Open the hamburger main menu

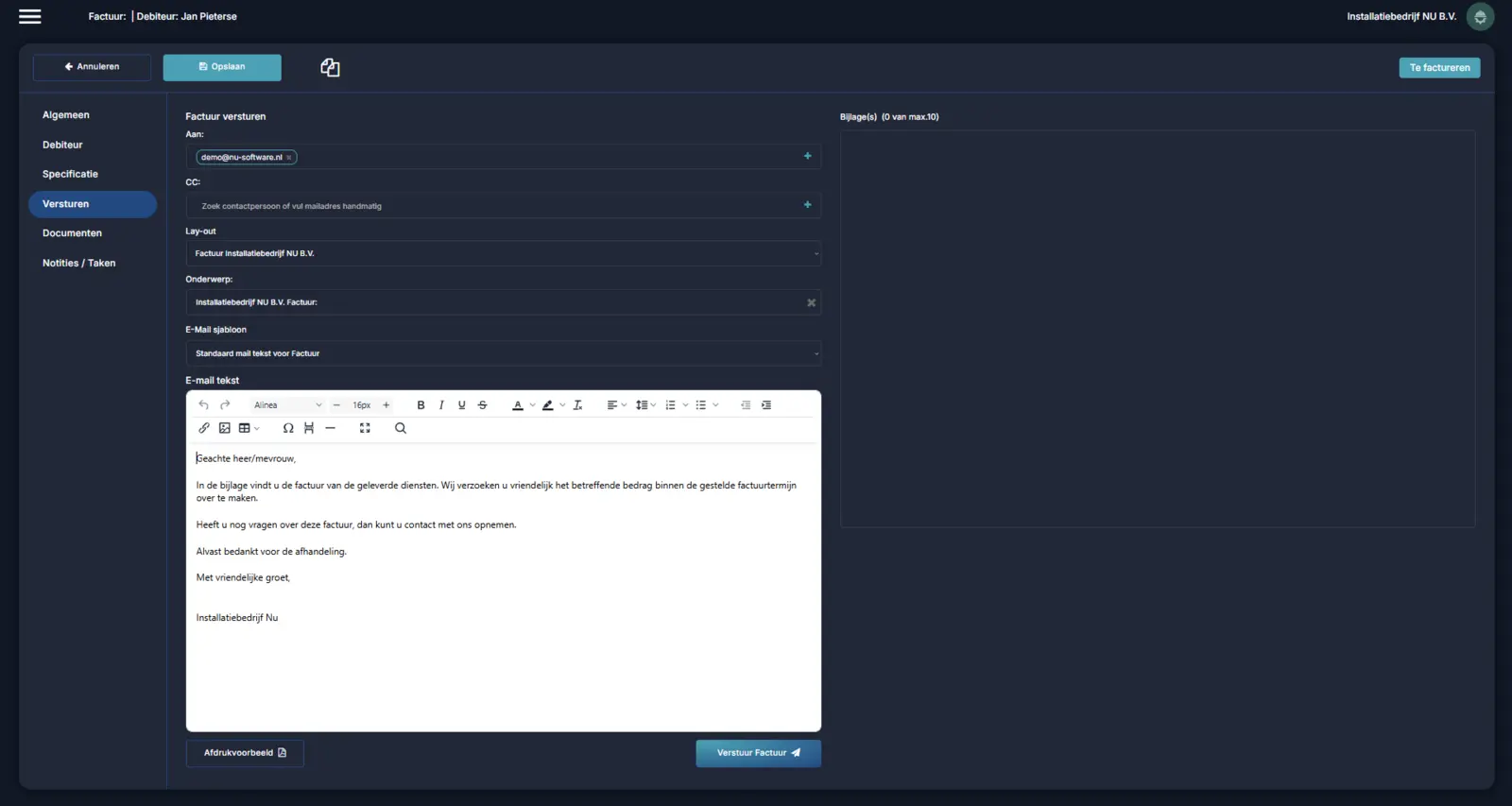coord(30,16)
